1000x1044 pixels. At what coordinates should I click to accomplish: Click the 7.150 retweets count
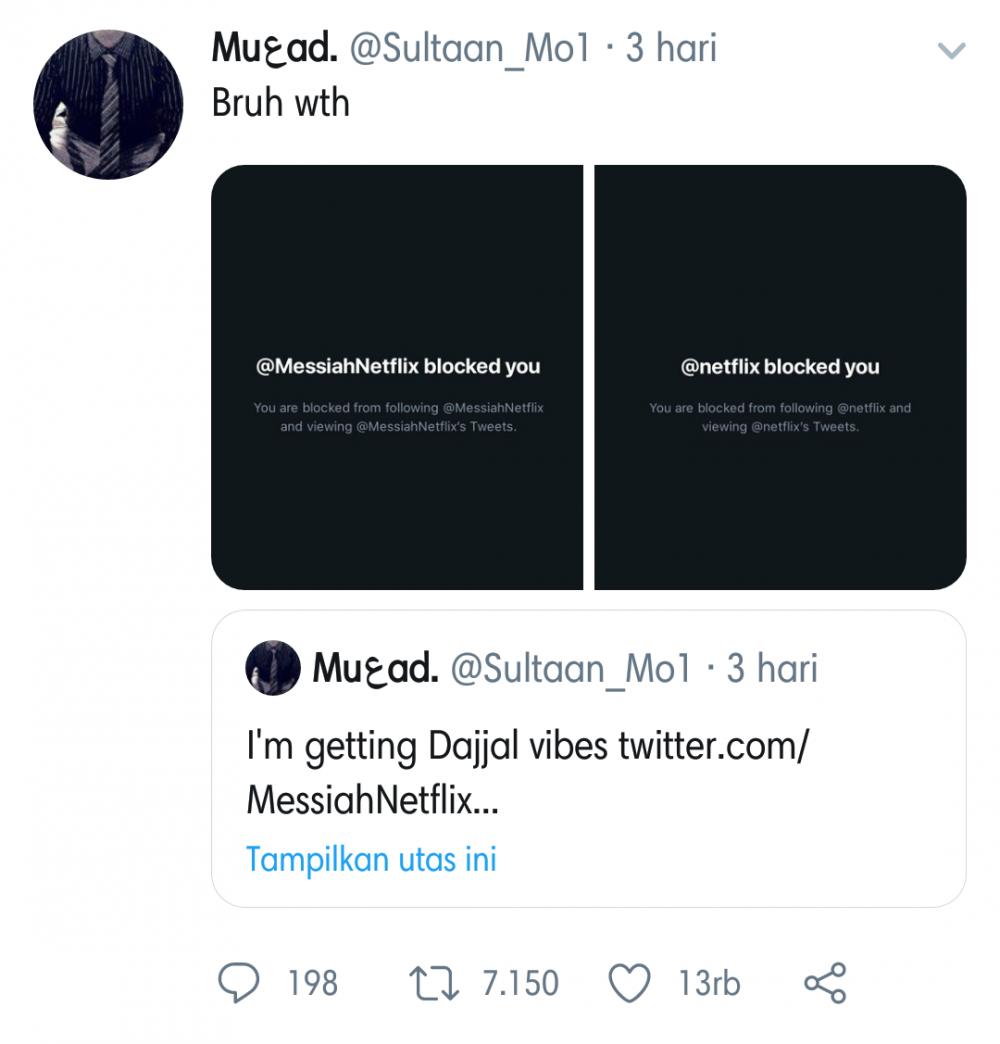521,983
